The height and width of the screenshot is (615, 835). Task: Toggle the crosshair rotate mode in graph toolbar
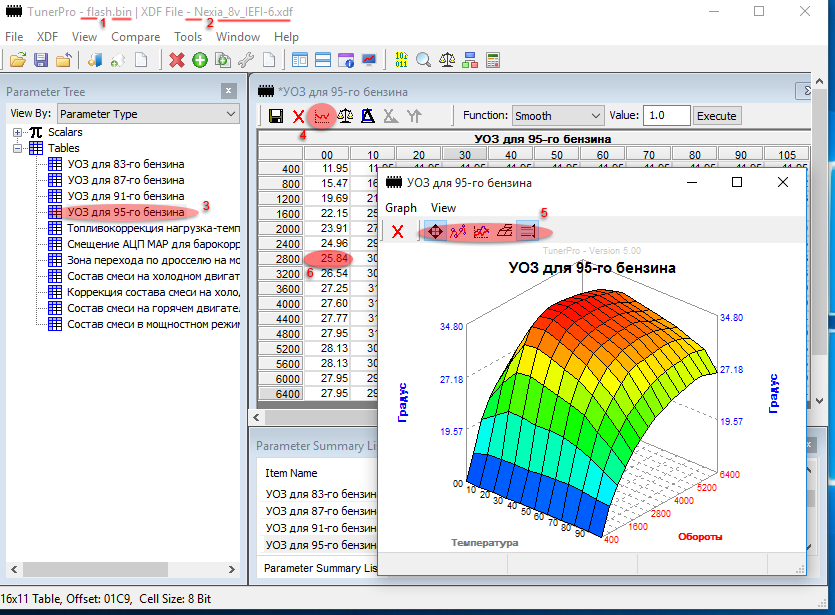tap(435, 231)
